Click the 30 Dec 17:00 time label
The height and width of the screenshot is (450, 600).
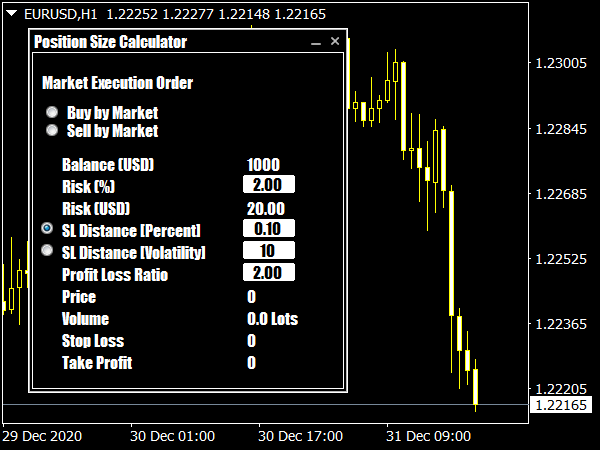click(300, 436)
